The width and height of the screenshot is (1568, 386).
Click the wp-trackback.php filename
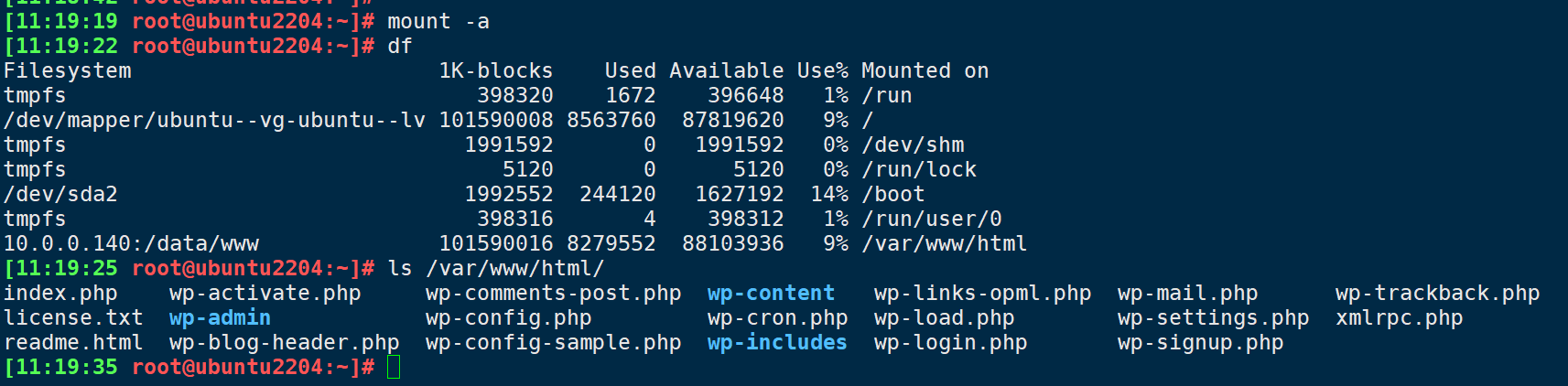pyautogui.click(x=1437, y=294)
